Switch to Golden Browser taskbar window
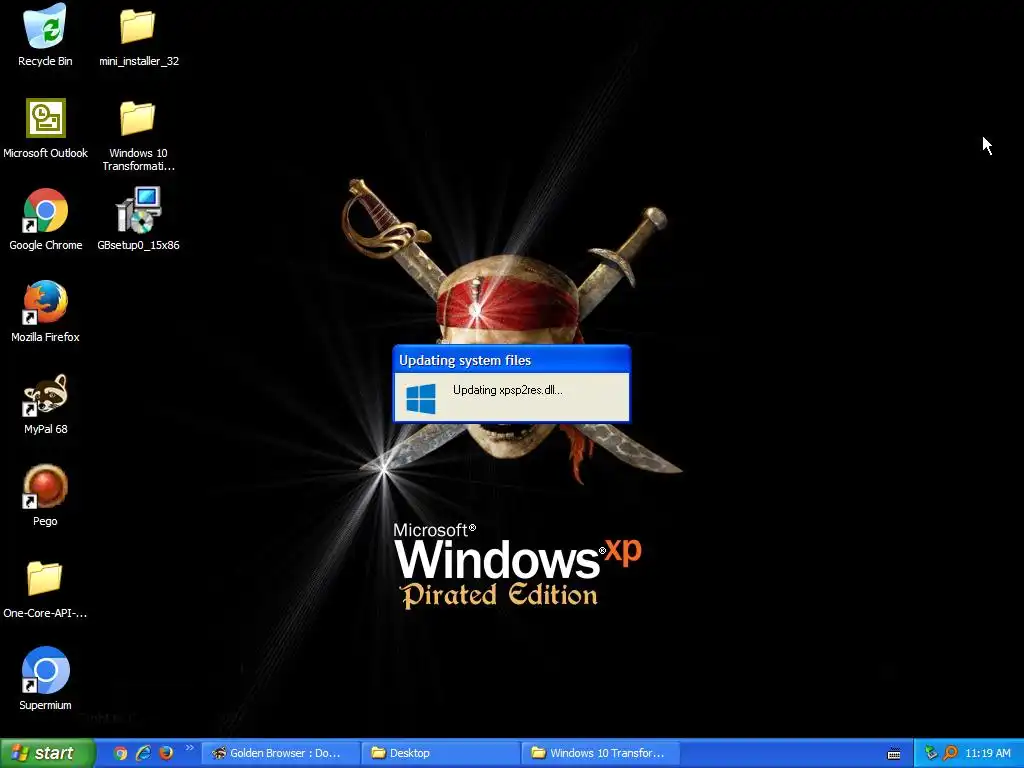 pyautogui.click(x=280, y=753)
